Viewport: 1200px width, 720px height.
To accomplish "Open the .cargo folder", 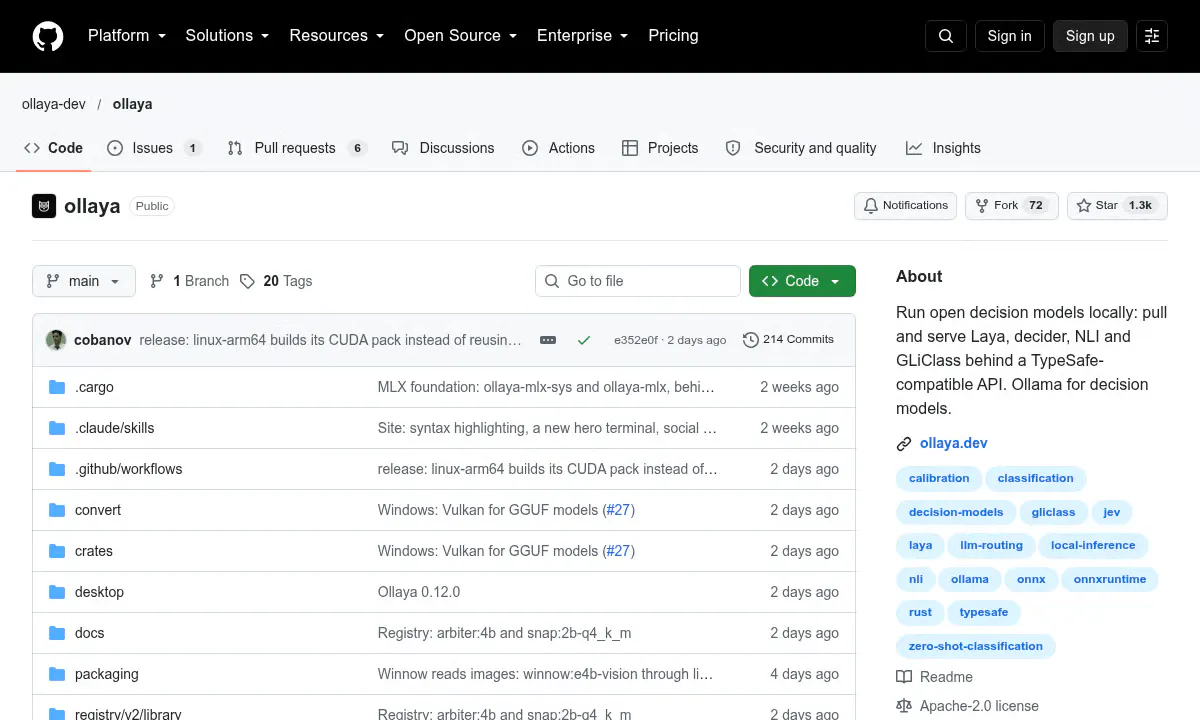I will click(95, 387).
